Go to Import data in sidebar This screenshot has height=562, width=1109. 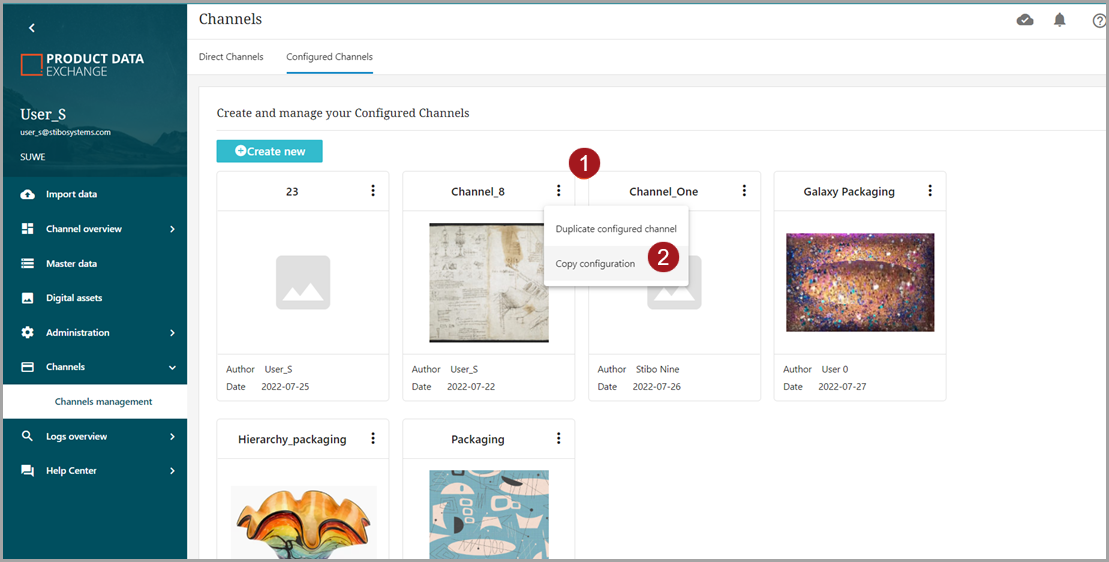tap(71, 194)
